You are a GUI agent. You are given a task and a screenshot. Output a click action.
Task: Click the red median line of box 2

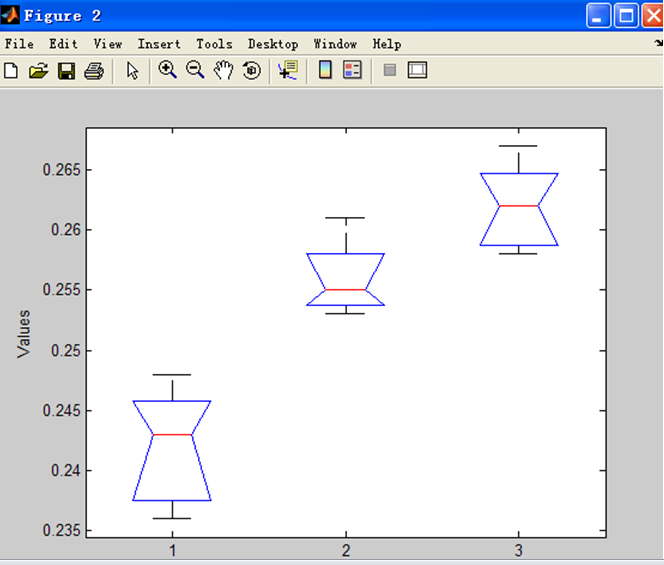pos(346,290)
